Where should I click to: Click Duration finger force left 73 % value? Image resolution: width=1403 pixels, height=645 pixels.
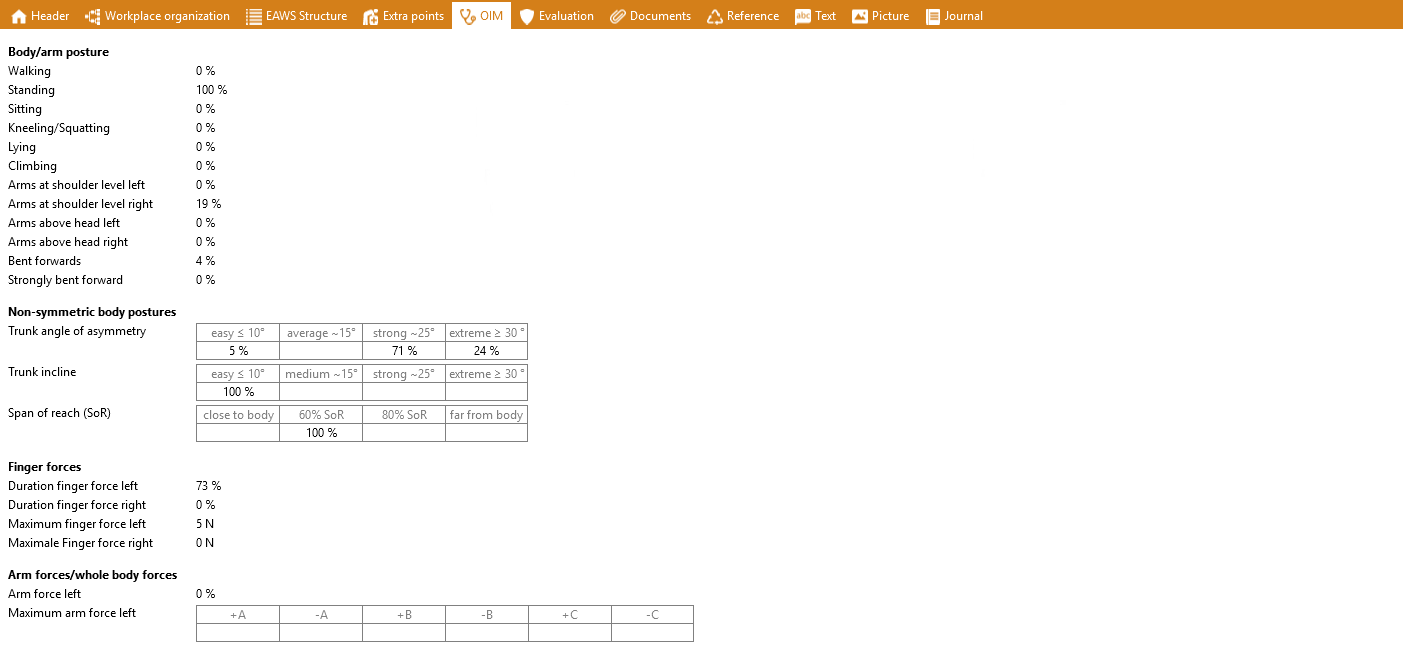(208, 486)
